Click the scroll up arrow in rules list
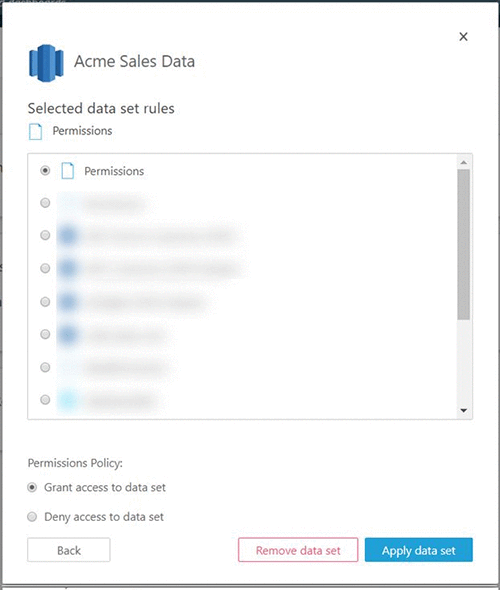This screenshot has width=500, height=590. point(464,162)
